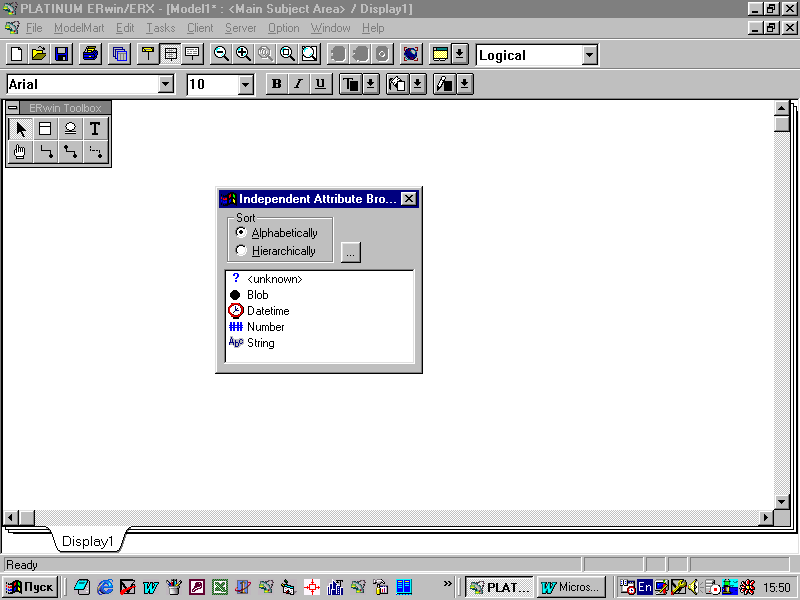The width and height of the screenshot is (800, 600).
Task: Zoom in with the plus magnifier
Action: [x=243, y=54]
